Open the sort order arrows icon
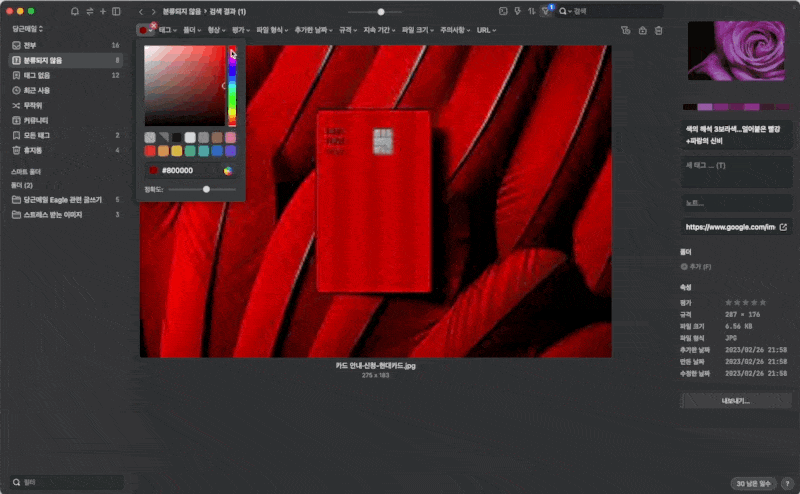This screenshot has height=494, width=800. click(532, 11)
